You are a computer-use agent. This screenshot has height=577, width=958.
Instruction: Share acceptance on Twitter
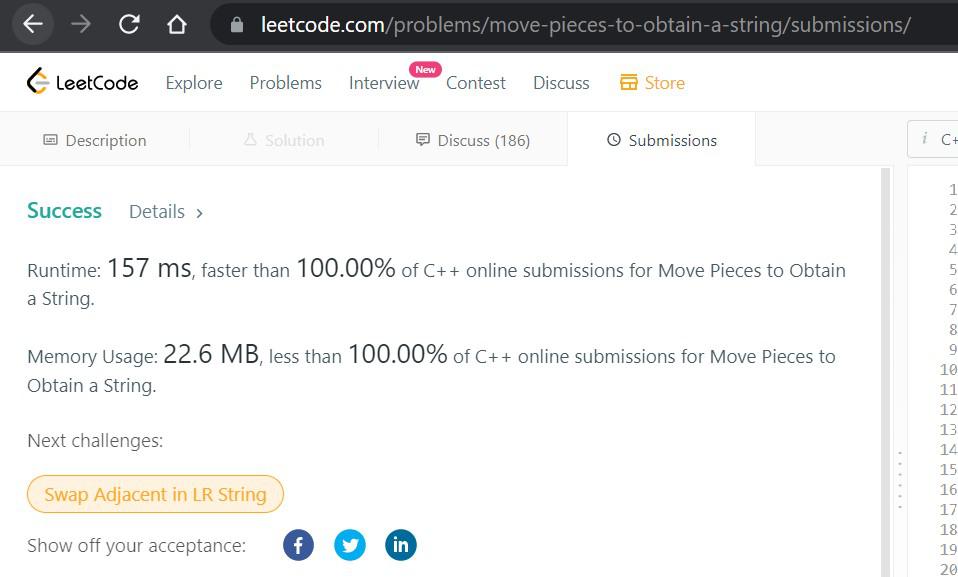tap(349, 545)
